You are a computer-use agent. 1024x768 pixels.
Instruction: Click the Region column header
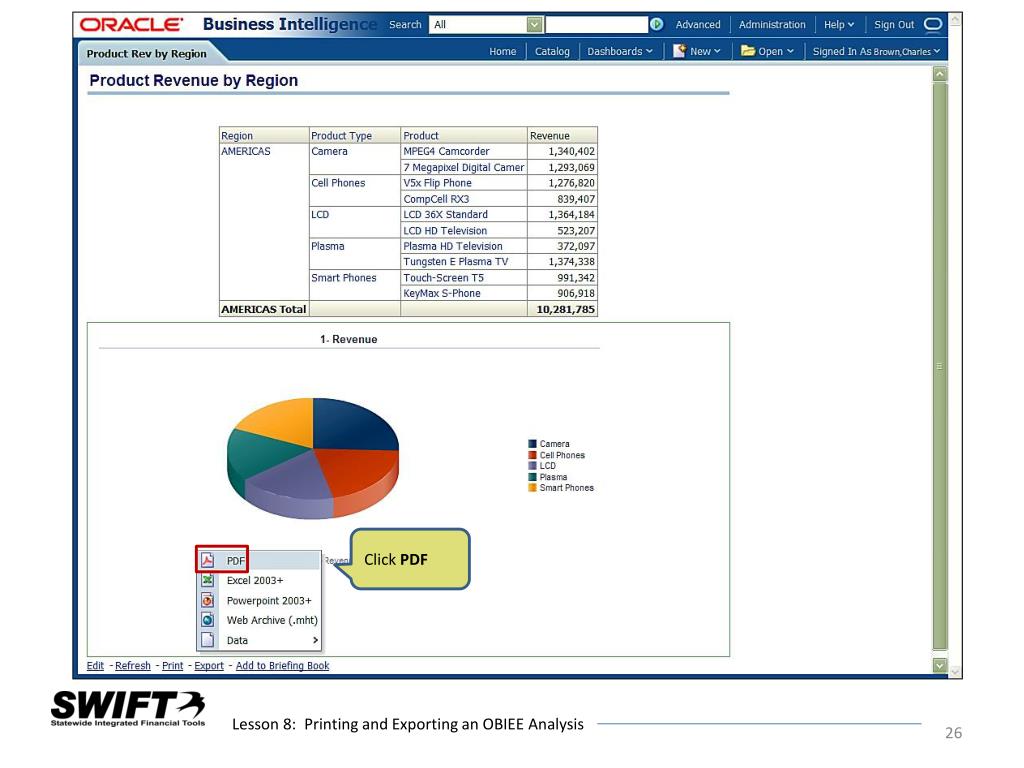click(263, 135)
